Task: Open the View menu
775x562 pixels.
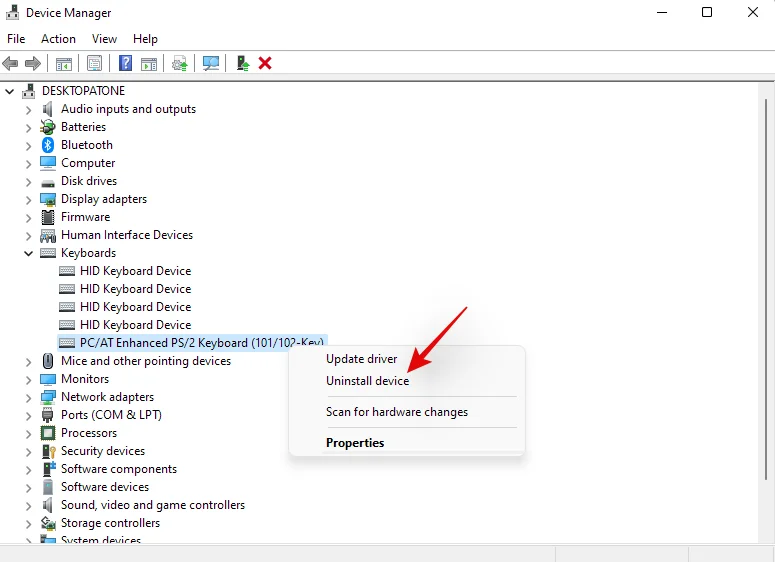Action: 104,38
